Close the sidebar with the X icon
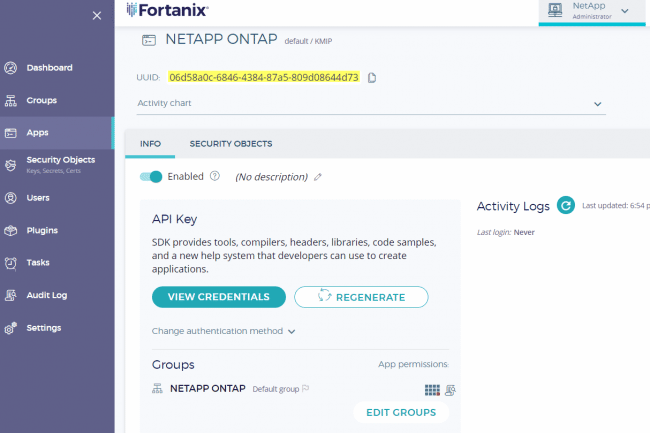 97,16
